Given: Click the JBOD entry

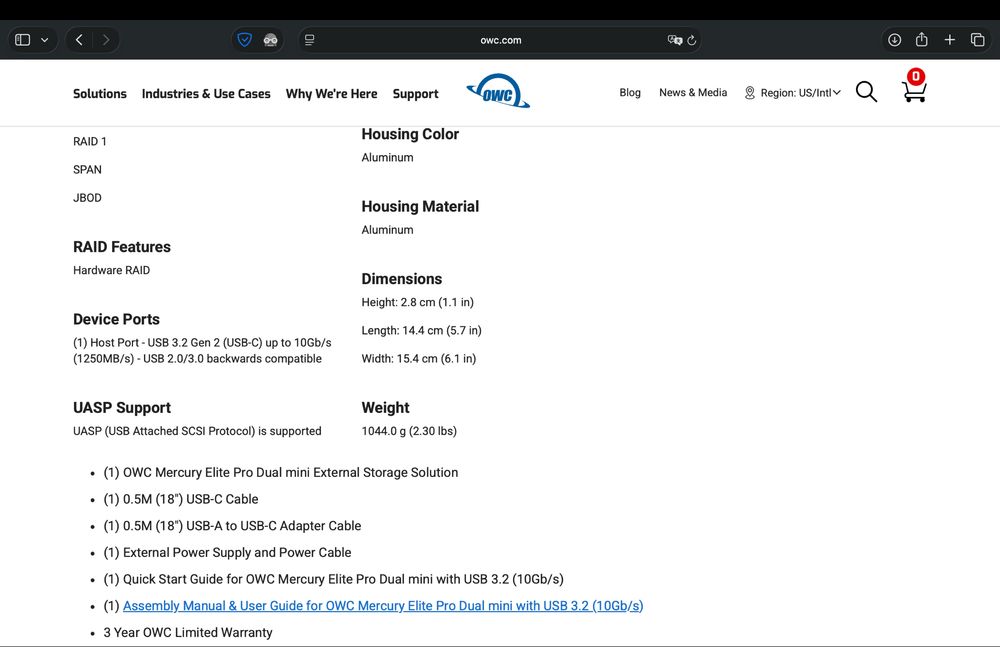Looking at the screenshot, I should click(x=87, y=198).
